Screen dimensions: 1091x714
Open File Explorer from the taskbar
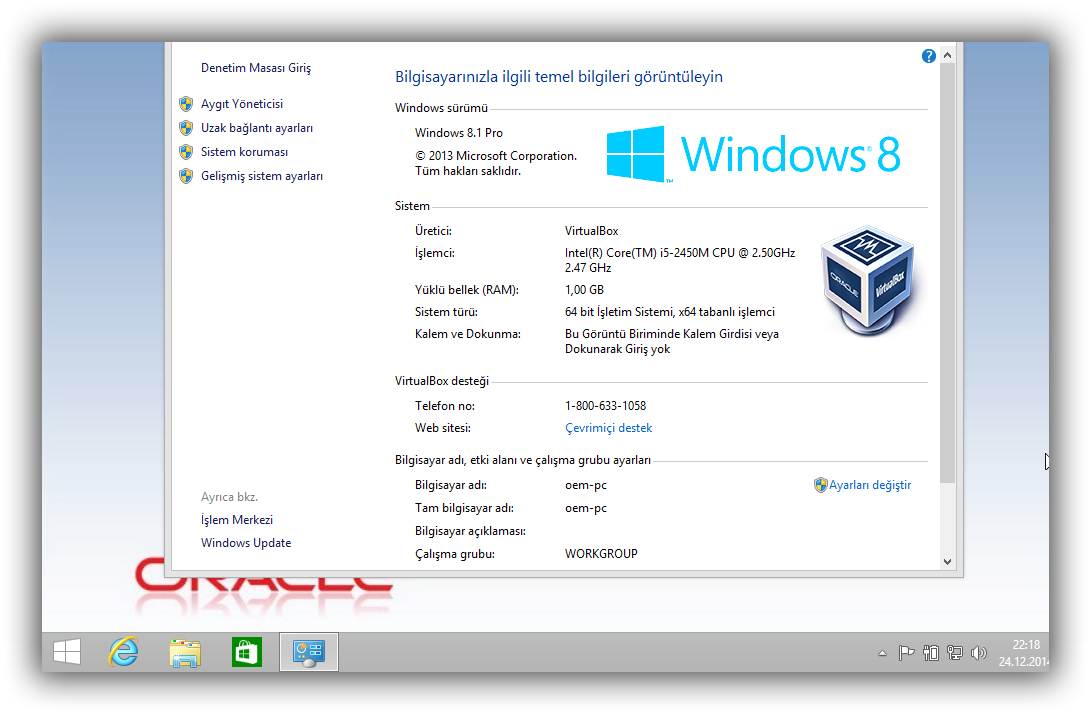pos(185,653)
